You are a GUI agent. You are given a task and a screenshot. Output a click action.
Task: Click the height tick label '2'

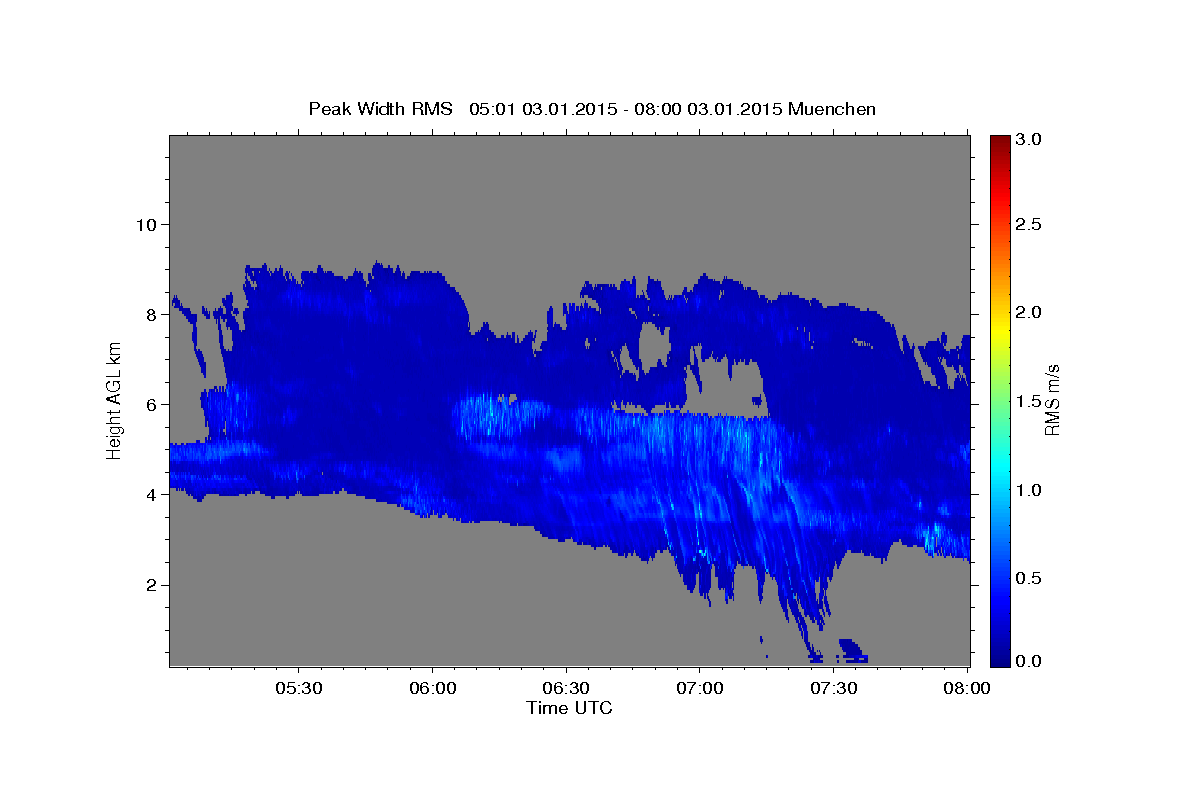click(x=150, y=584)
